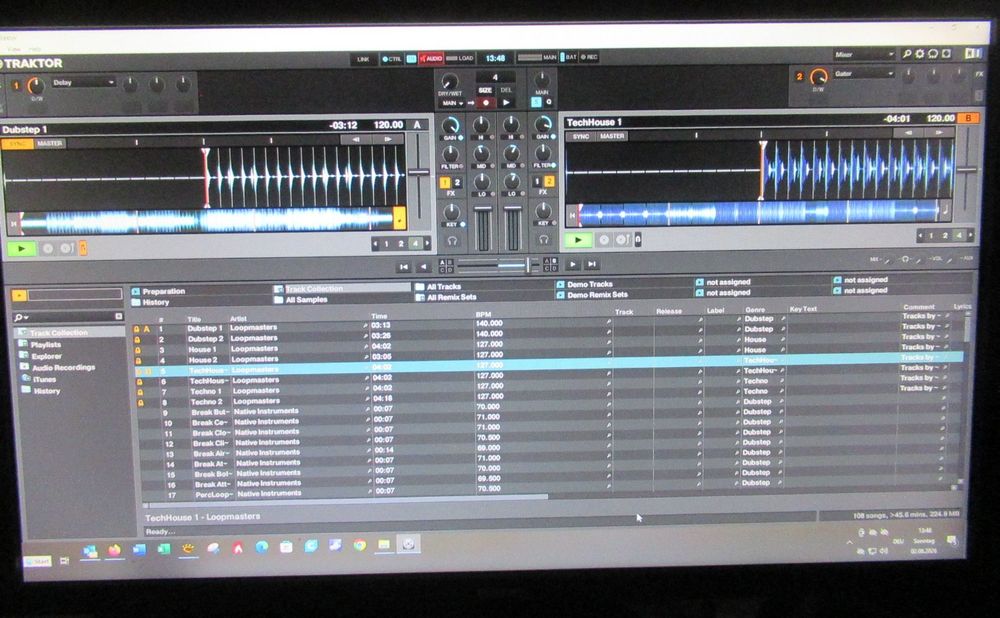Click the loop recorder play button

(x=506, y=102)
